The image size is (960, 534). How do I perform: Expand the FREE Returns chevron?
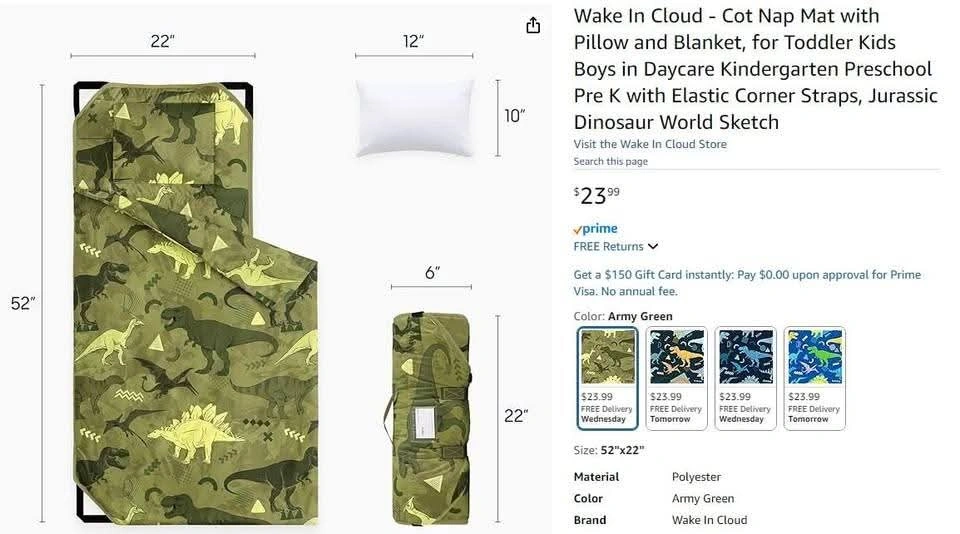[653, 246]
